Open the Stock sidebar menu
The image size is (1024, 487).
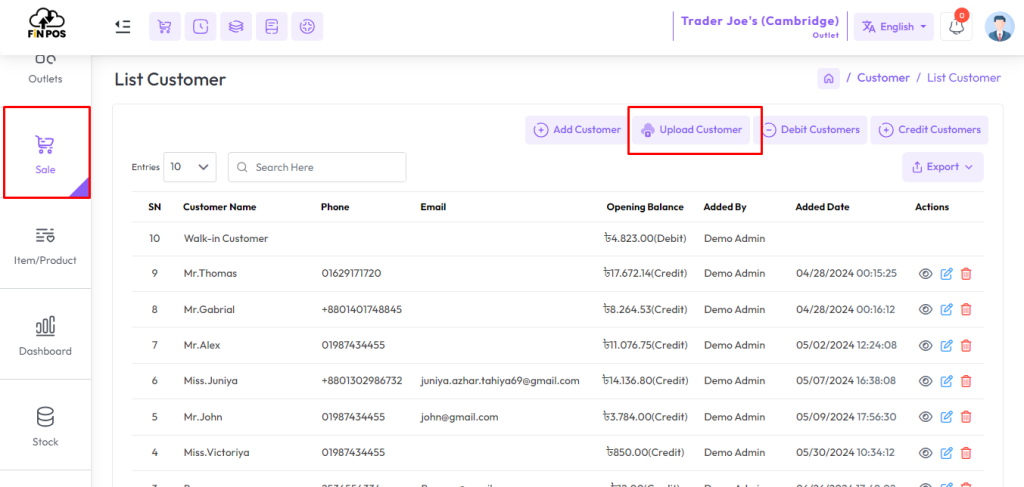point(45,425)
